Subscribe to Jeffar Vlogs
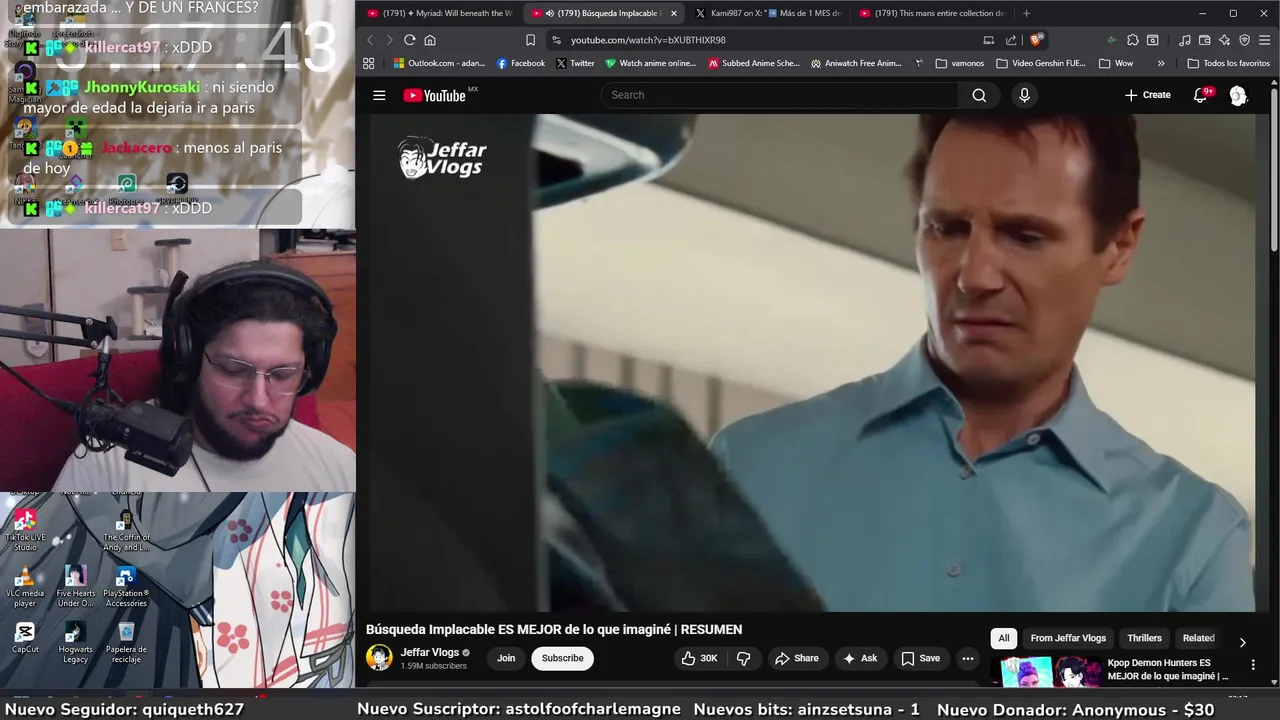 (x=562, y=658)
